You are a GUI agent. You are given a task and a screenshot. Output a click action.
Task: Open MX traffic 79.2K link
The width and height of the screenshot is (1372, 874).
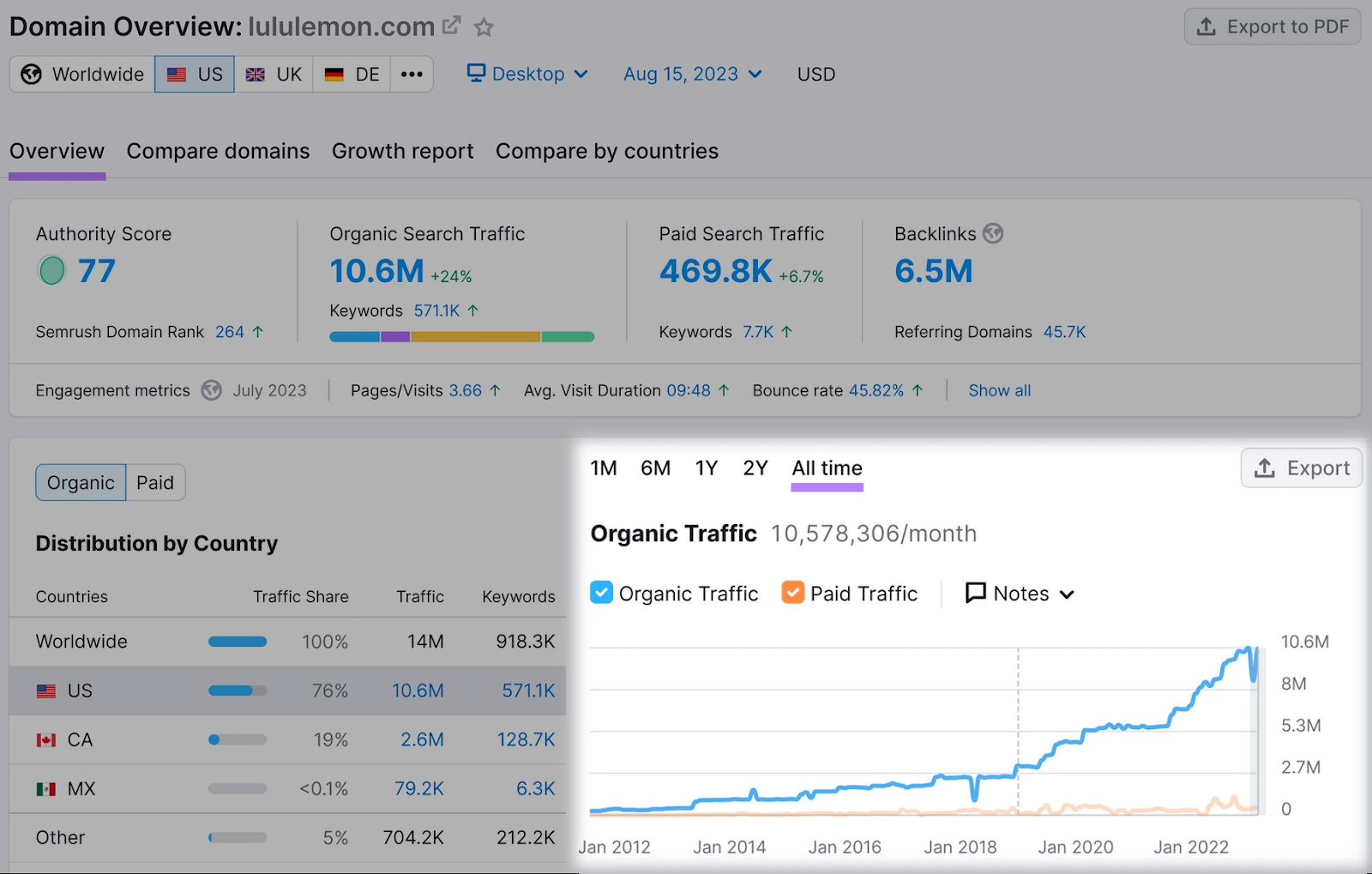point(418,788)
